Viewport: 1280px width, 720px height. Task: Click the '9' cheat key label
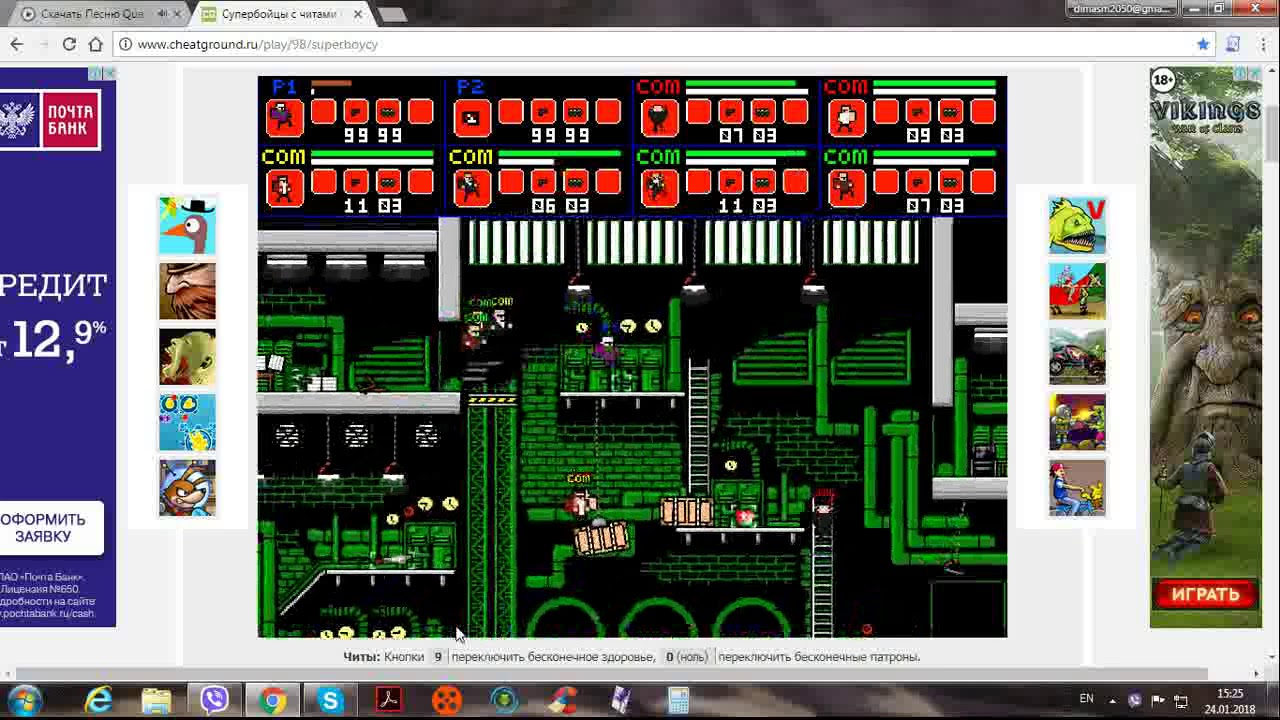coord(437,657)
